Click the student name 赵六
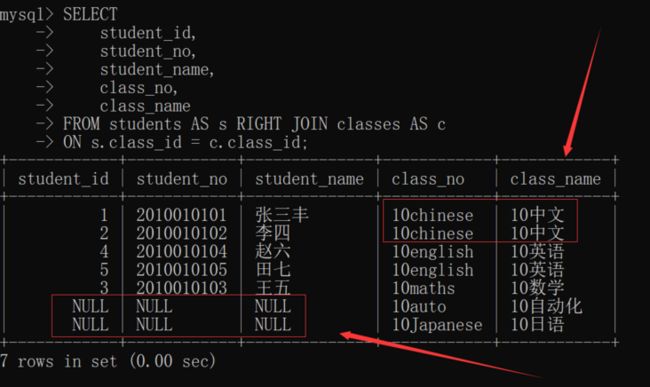The width and height of the screenshot is (650, 387). click(273, 252)
